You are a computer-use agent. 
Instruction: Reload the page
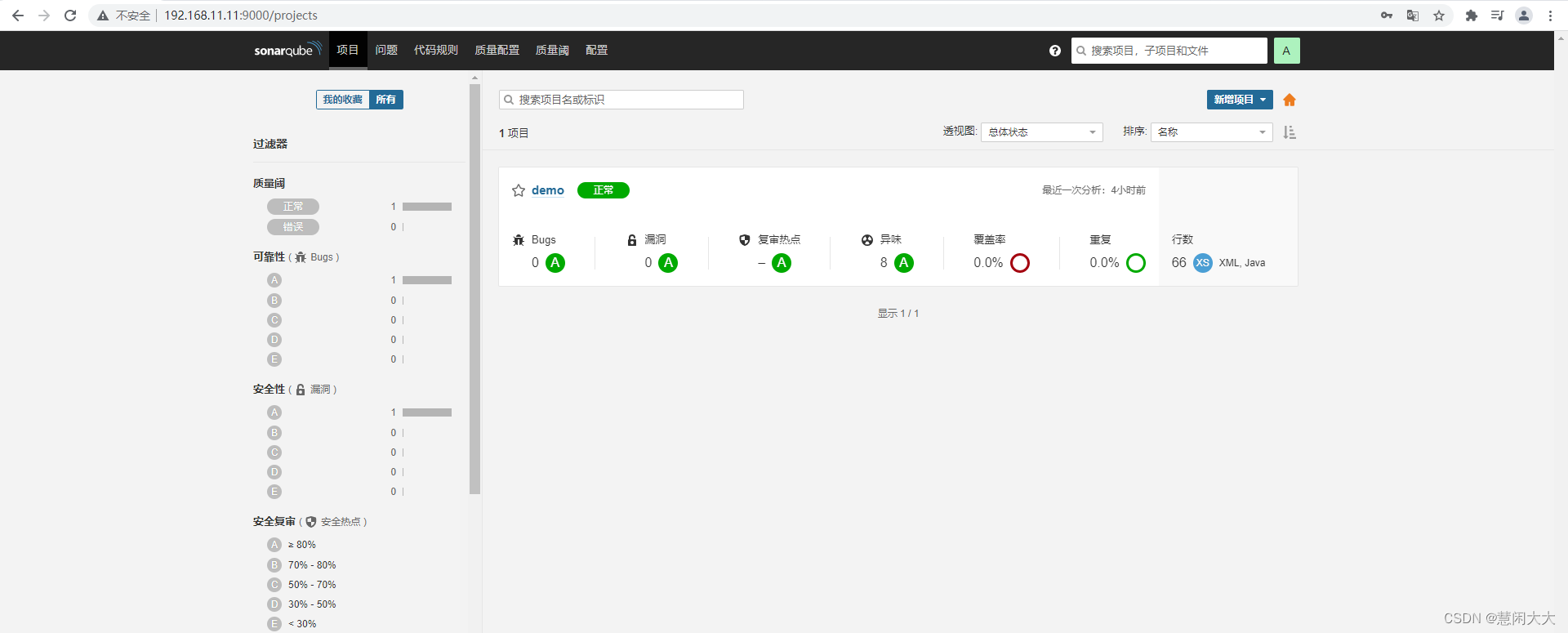70,16
